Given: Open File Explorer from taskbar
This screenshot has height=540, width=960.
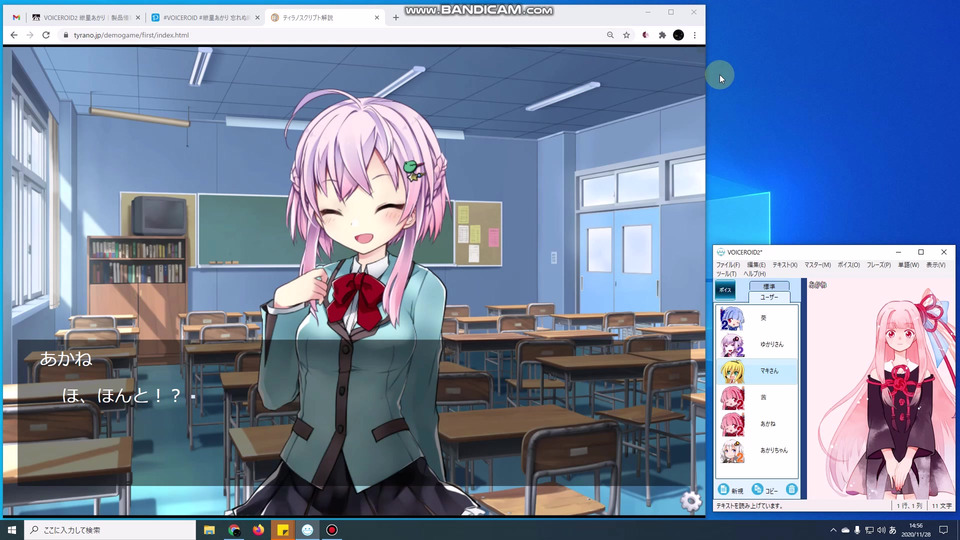Looking at the screenshot, I should pos(209,530).
